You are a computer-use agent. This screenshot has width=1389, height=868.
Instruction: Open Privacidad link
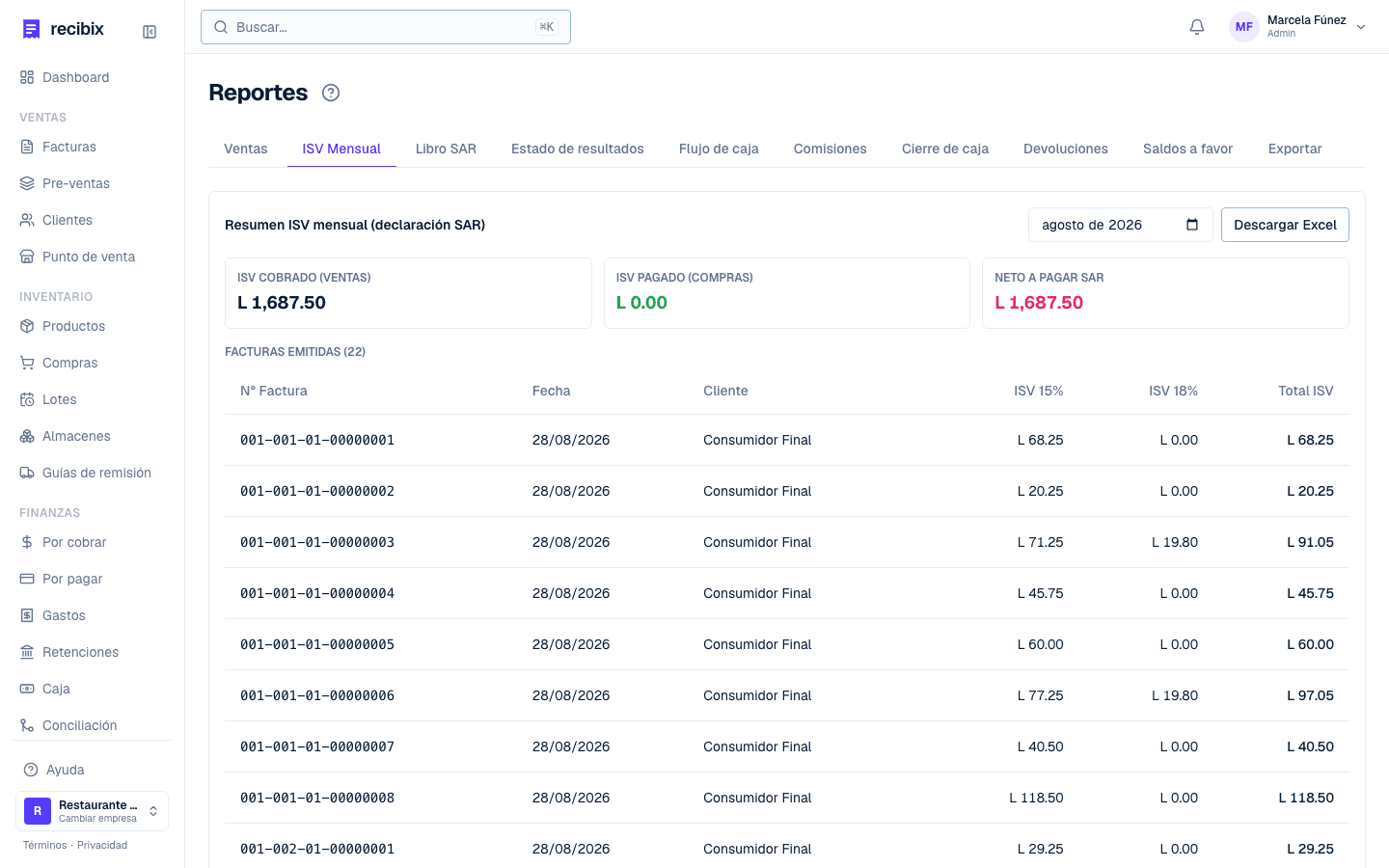click(102, 845)
